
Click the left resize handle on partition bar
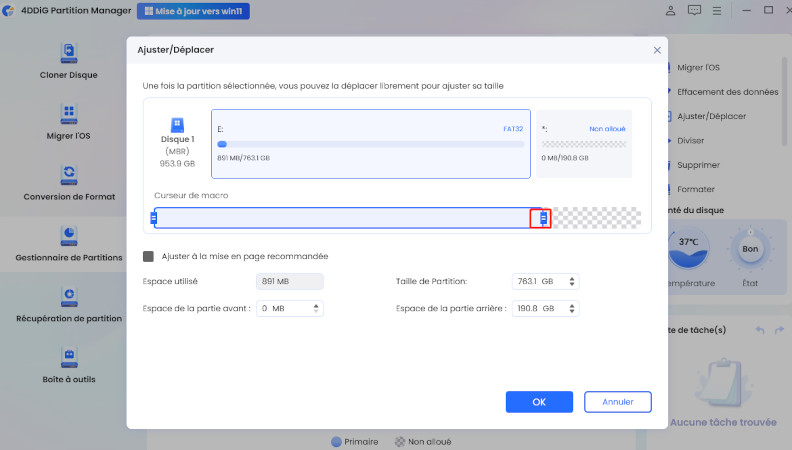pos(153,218)
